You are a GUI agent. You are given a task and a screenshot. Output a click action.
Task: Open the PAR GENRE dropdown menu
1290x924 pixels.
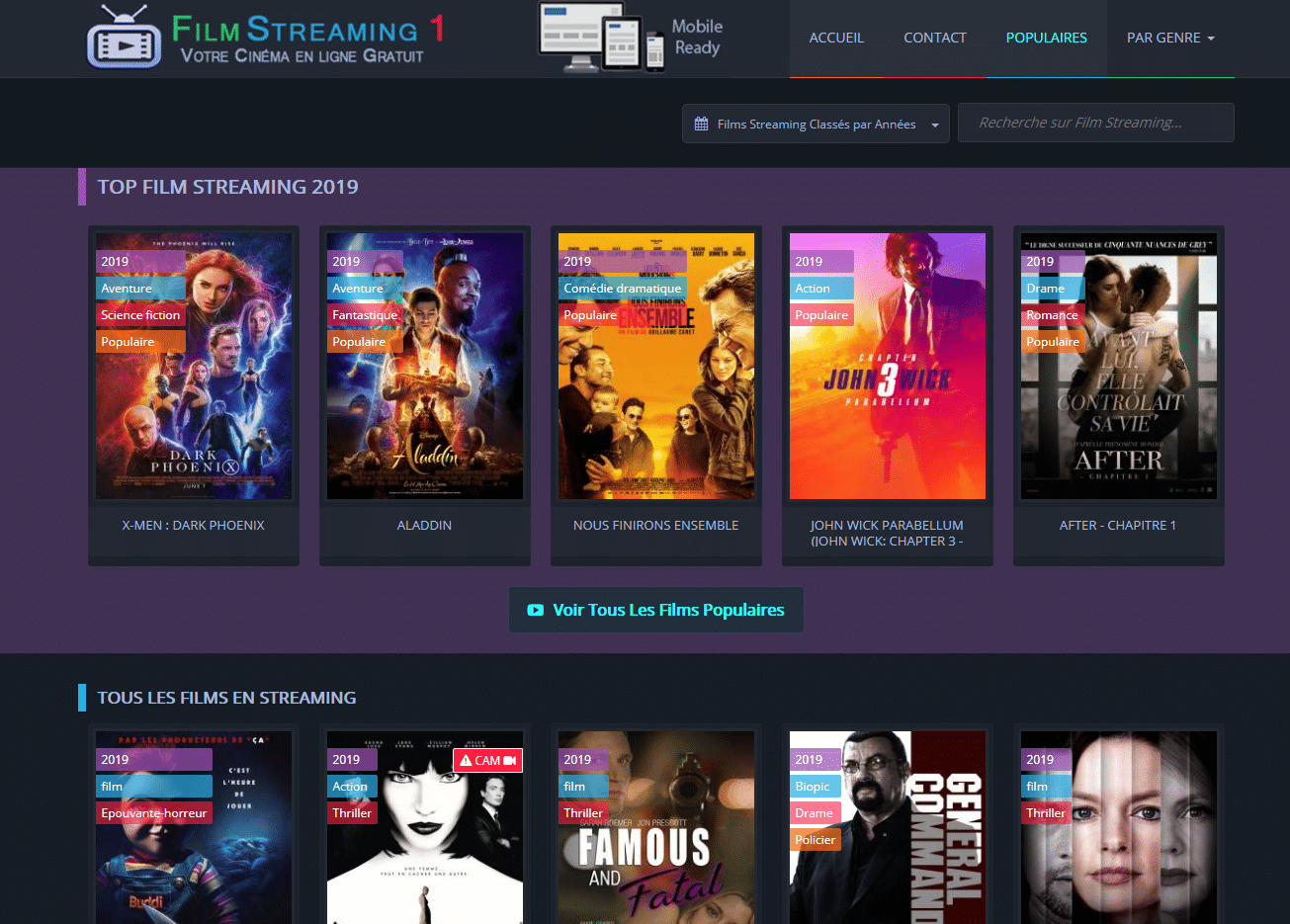(1169, 38)
